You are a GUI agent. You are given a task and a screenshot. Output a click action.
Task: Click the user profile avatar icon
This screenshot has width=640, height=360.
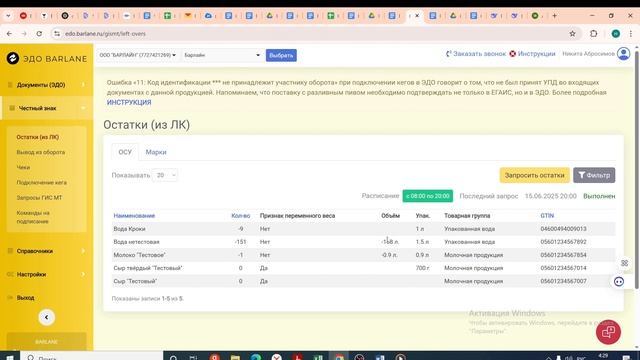623,54
